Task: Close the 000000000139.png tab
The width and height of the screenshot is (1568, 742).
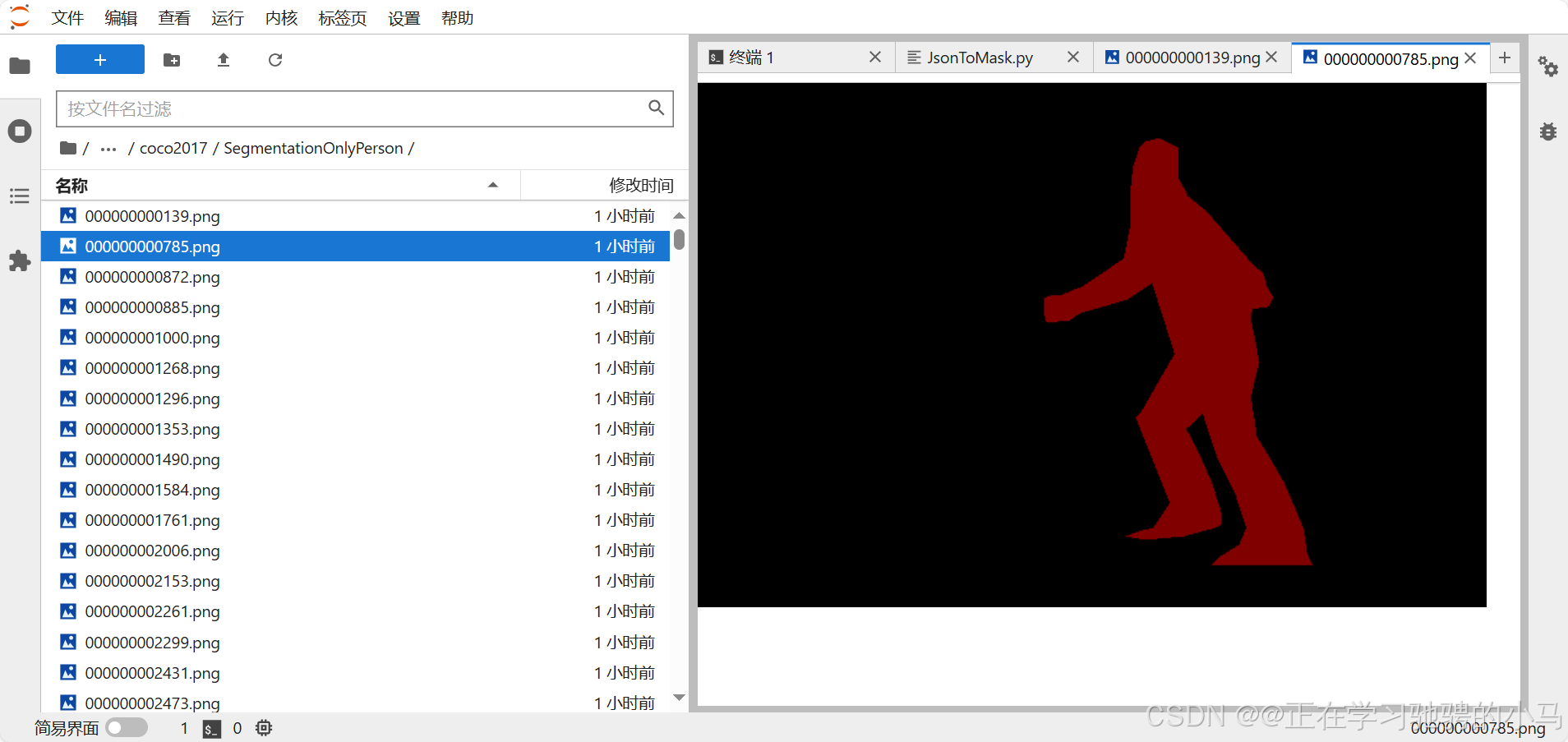Action: 1271,57
